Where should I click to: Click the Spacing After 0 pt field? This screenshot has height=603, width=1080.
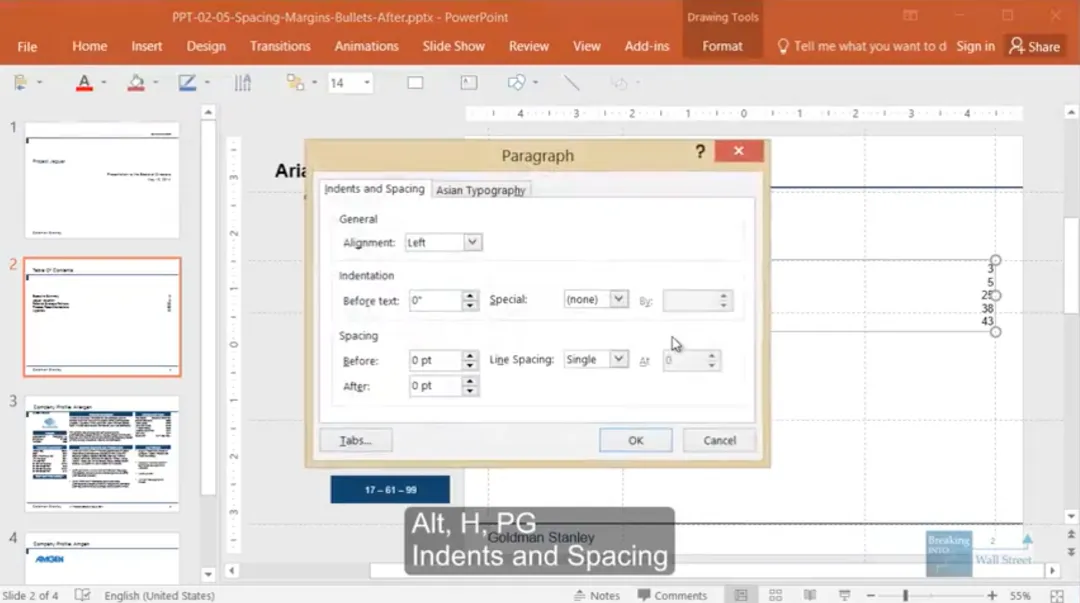click(x=435, y=386)
